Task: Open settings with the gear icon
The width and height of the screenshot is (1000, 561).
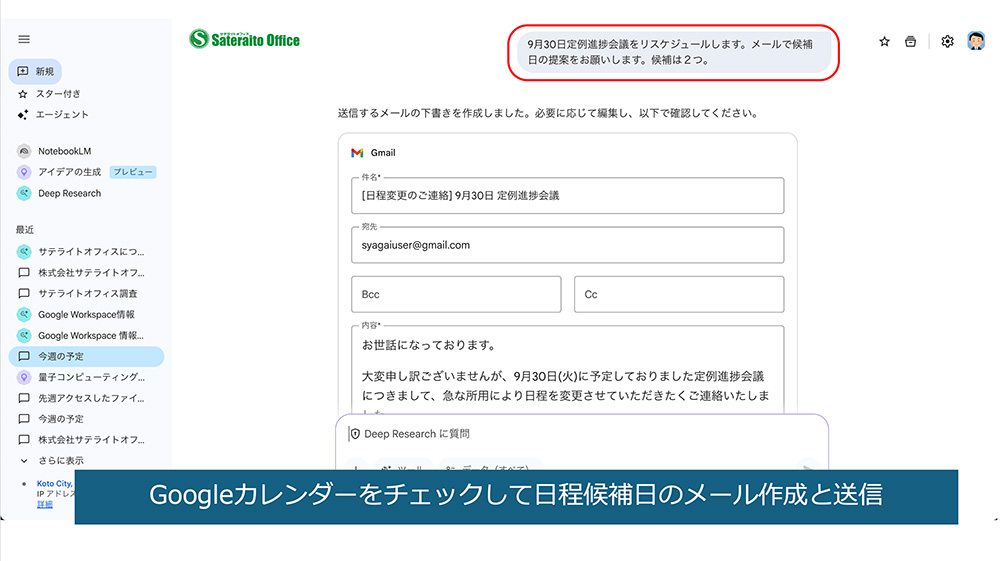Action: pyautogui.click(x=948, y=42)
